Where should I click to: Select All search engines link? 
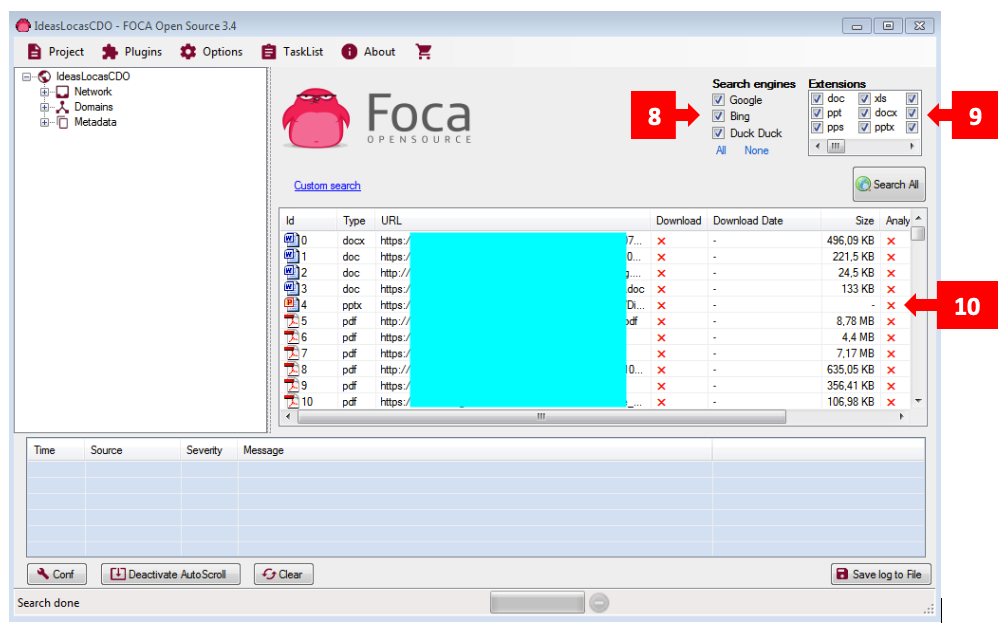(721, 150)
